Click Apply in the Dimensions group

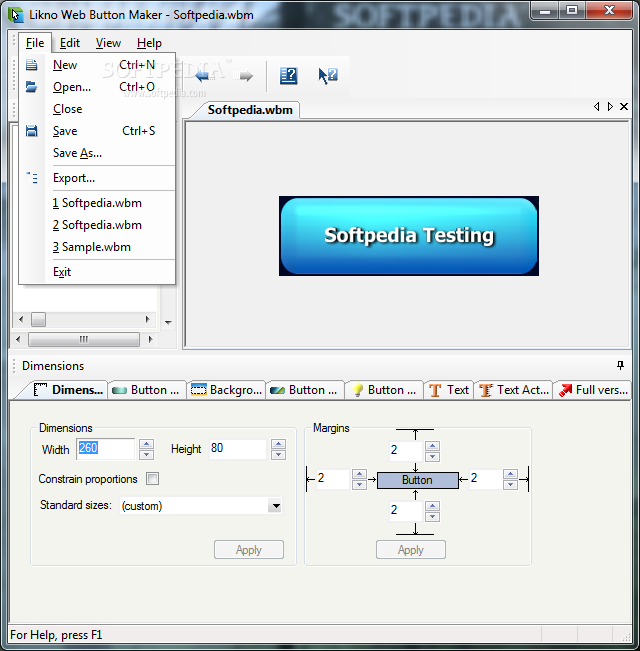[x=249, y=550]
